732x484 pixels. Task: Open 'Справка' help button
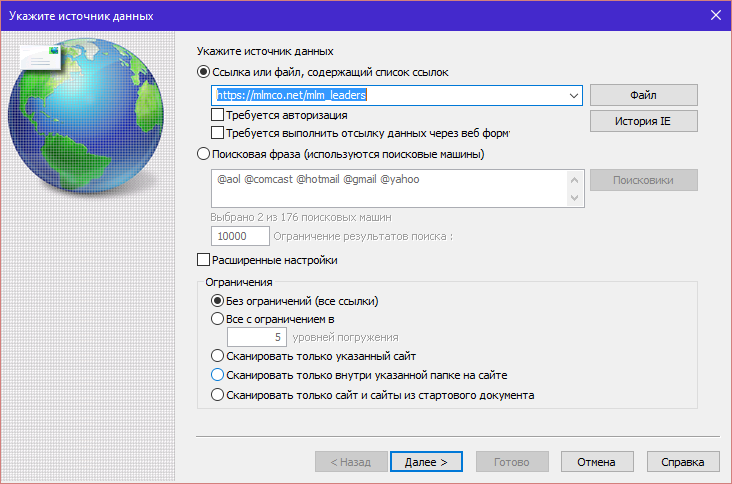(683, 462)
